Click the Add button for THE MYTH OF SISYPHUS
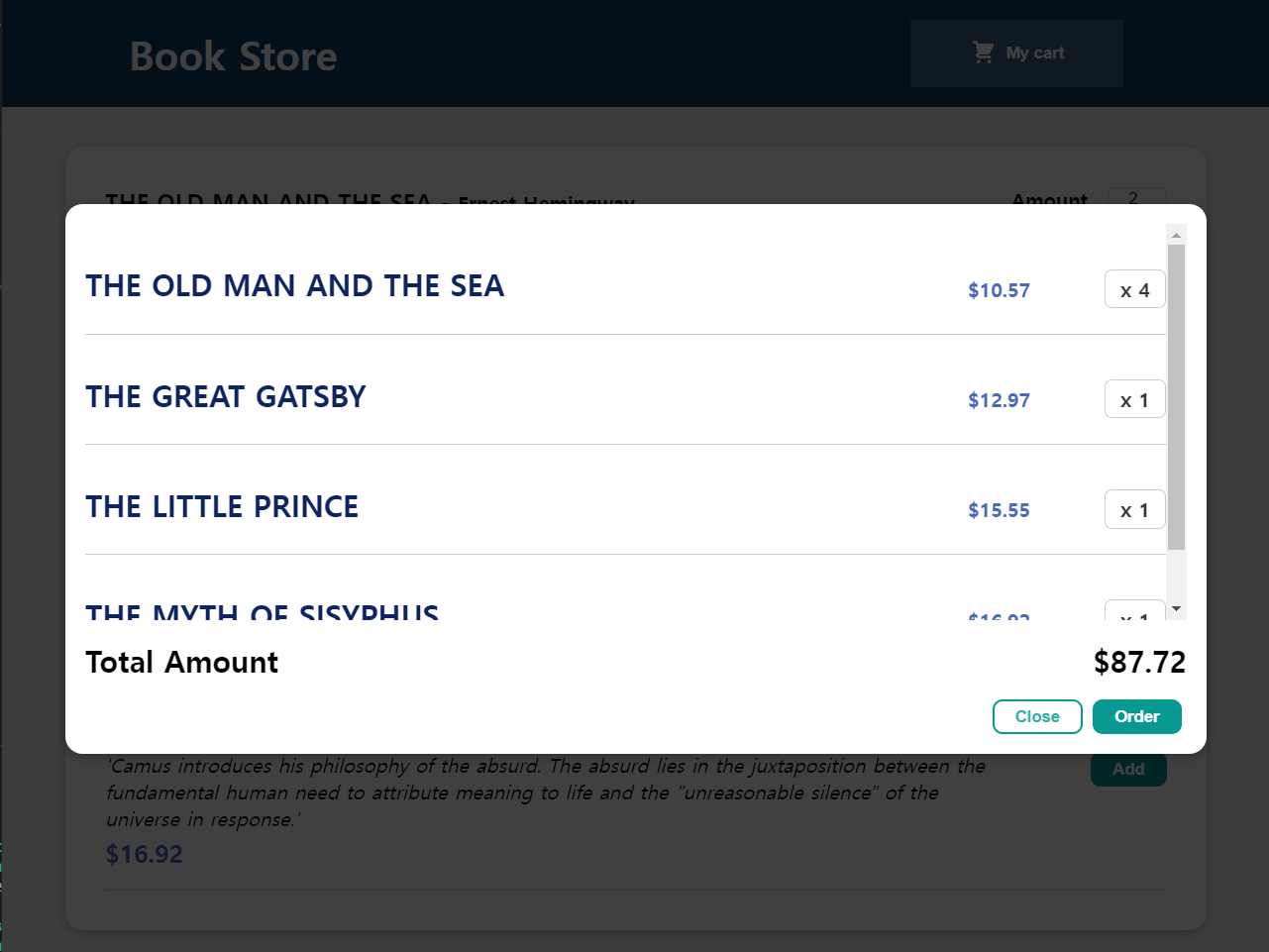This screenshot has width=1269, height=952. click(x=1128, y=768)
